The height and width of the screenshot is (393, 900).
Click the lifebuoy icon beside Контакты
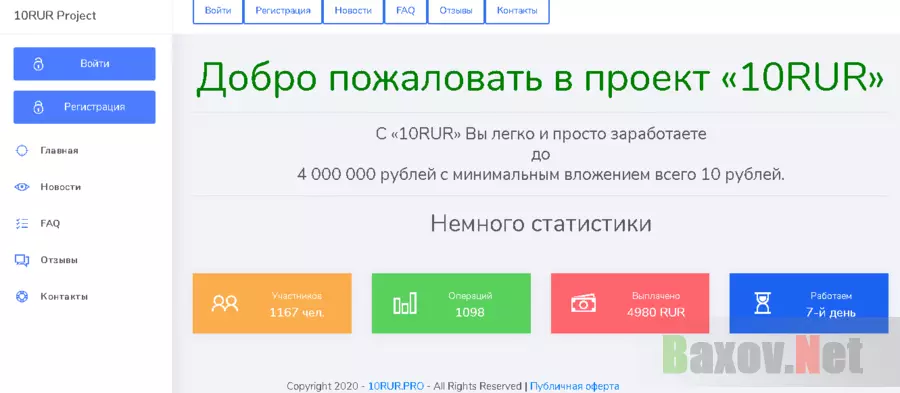click(x=22, y=297)
